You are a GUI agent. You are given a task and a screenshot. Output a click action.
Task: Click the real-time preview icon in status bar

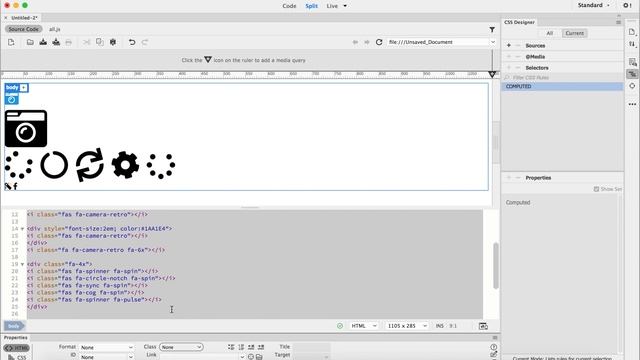(483, 326)
